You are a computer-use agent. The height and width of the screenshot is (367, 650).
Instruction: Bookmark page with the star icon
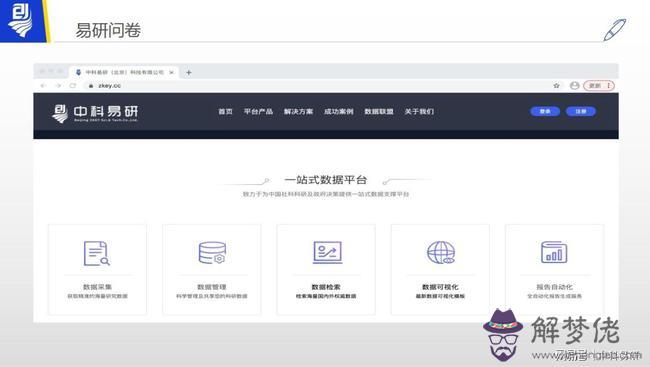(x=556, y=85)
